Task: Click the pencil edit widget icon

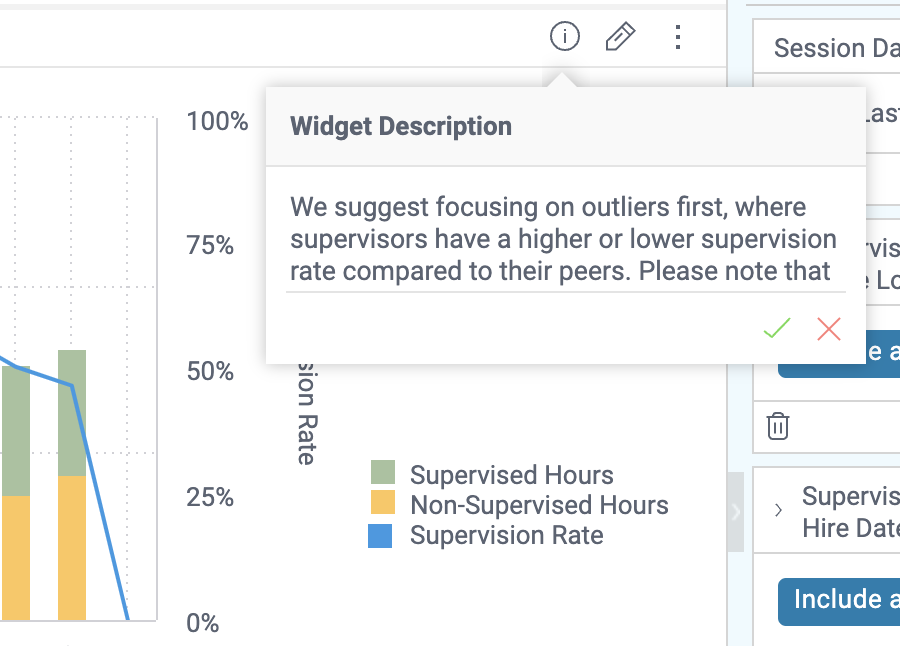Action: pyautogui.click(x=621, y=38)
